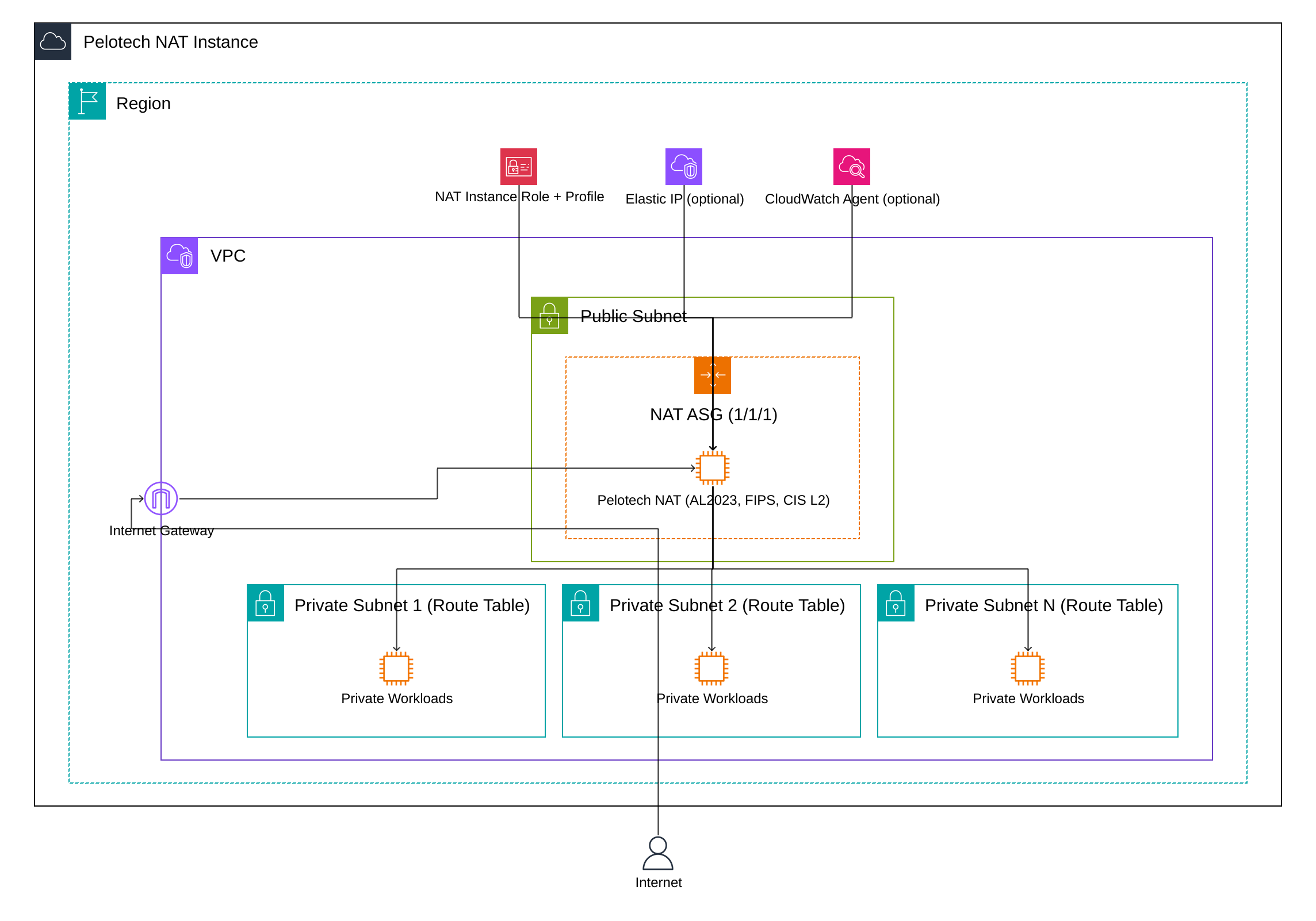Screen dimensions: 1316x921
Task: Click the 'VPC' label
Action: tap(228, 256)
